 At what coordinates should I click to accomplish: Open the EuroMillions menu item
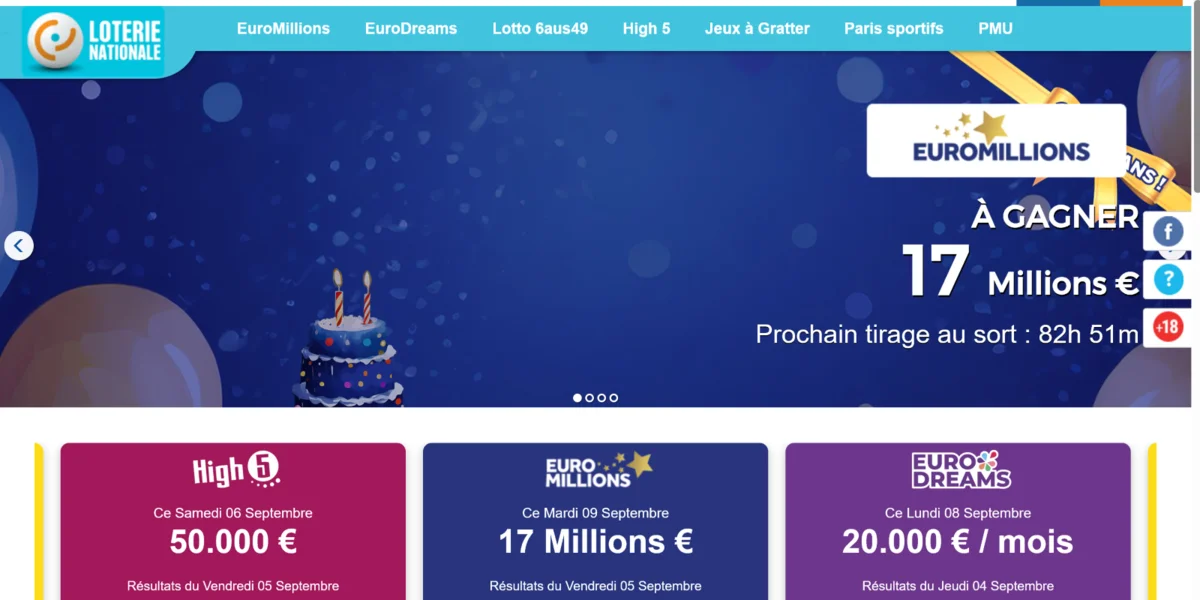(283, 29)
